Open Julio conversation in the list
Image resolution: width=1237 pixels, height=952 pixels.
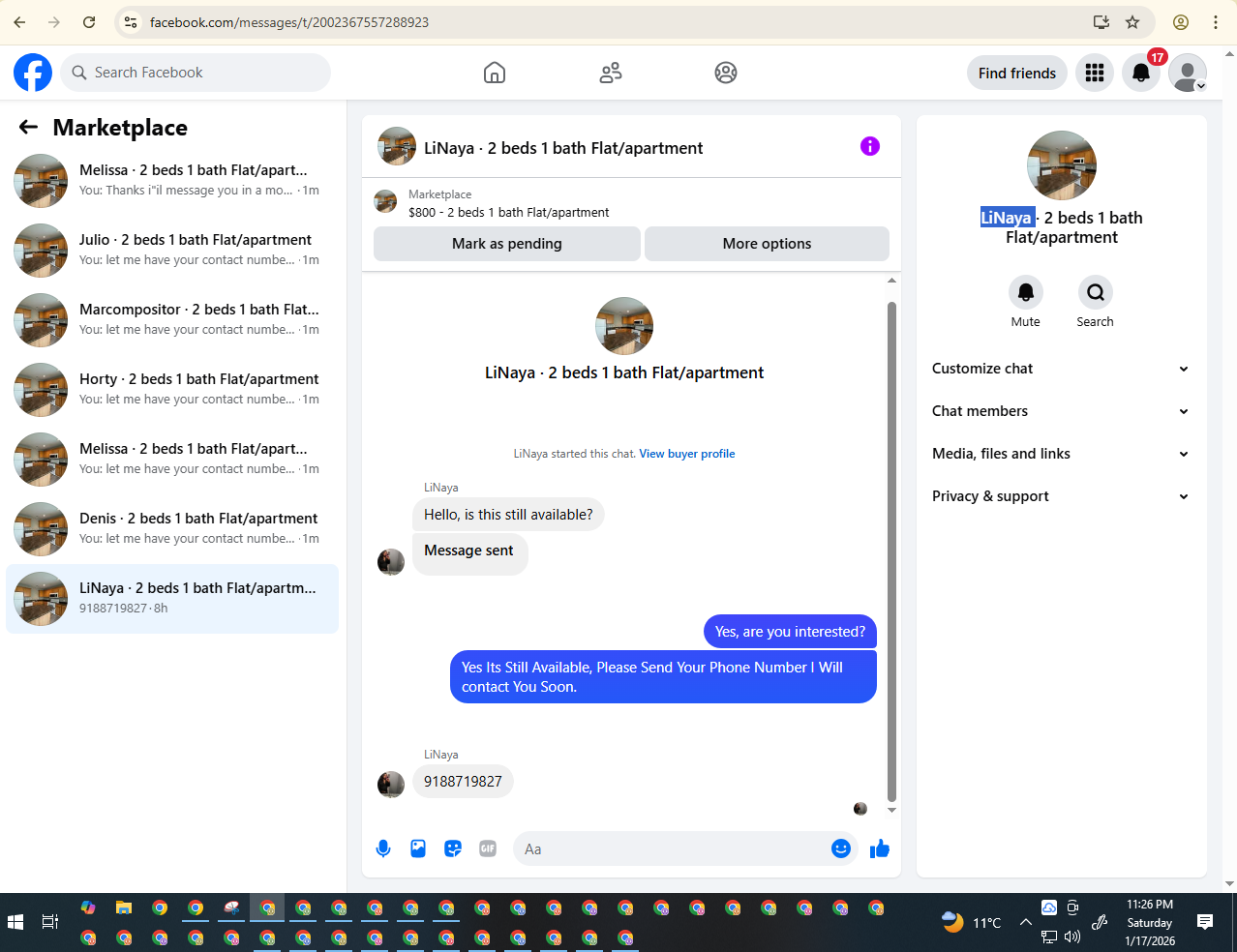(172, 251)
